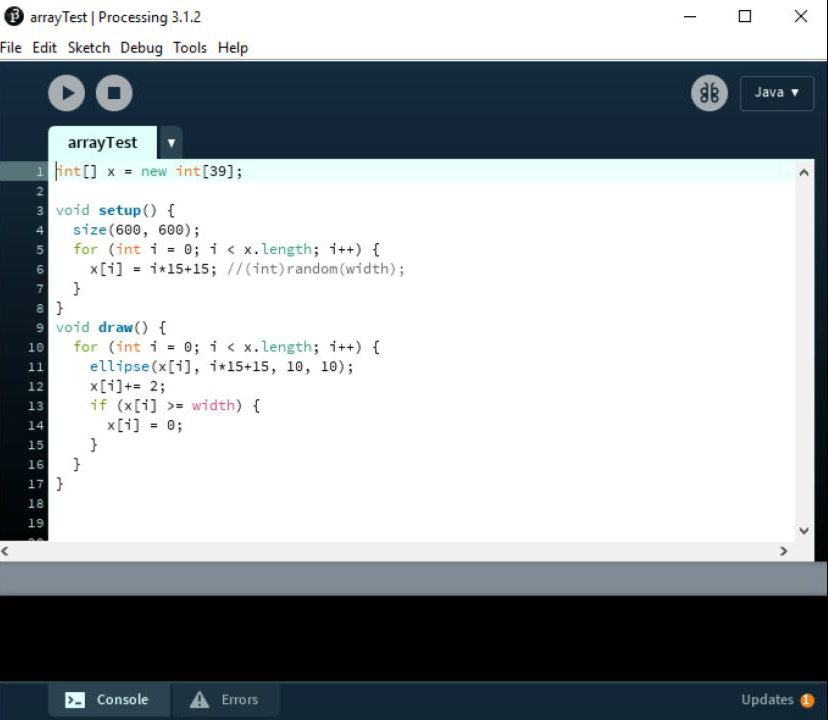Click line number 9 in gutter

pos(40,328)
